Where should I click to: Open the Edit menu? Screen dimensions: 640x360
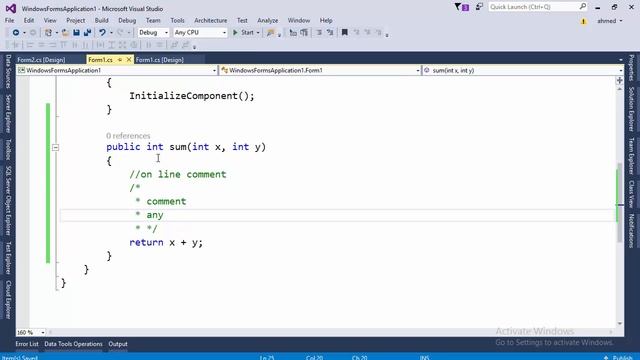pos(29,20)
